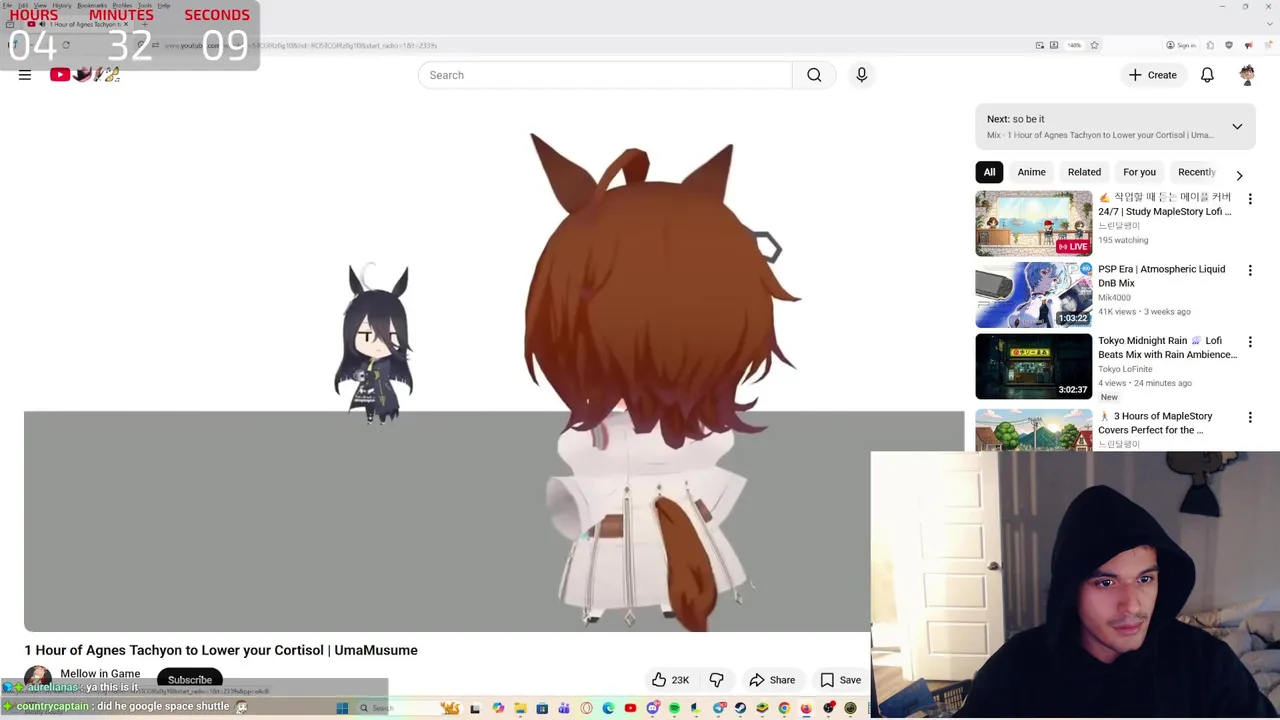Like the video with 23K likes
The height and width of the screenshot is (720, 1280).
coord(670,680)
